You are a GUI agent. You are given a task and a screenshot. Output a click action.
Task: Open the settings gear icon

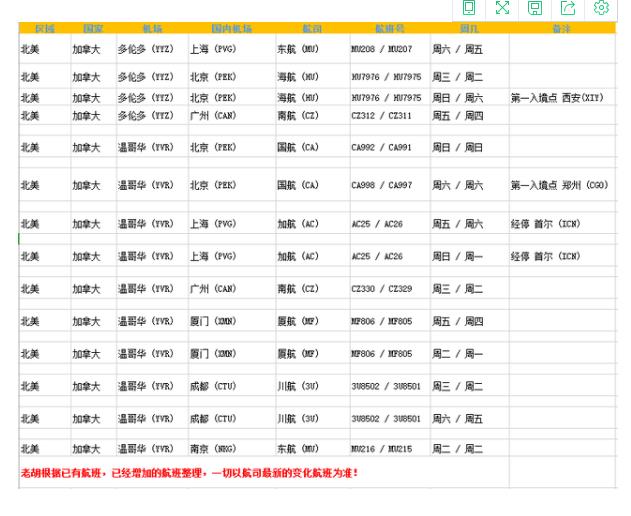(x=601, y=7)
